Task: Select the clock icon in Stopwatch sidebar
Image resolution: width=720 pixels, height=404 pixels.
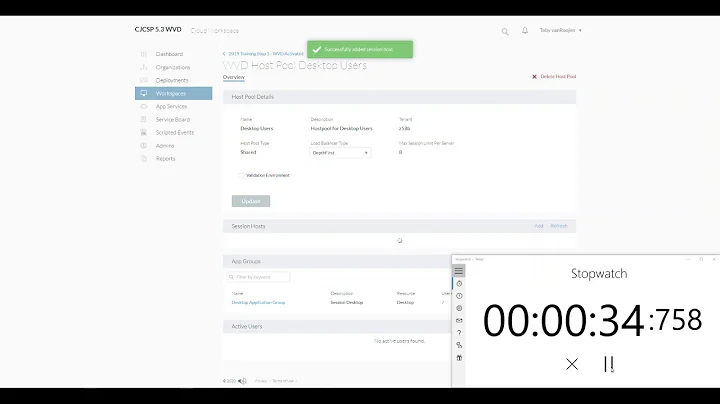Action: click(x=459, y=296)
